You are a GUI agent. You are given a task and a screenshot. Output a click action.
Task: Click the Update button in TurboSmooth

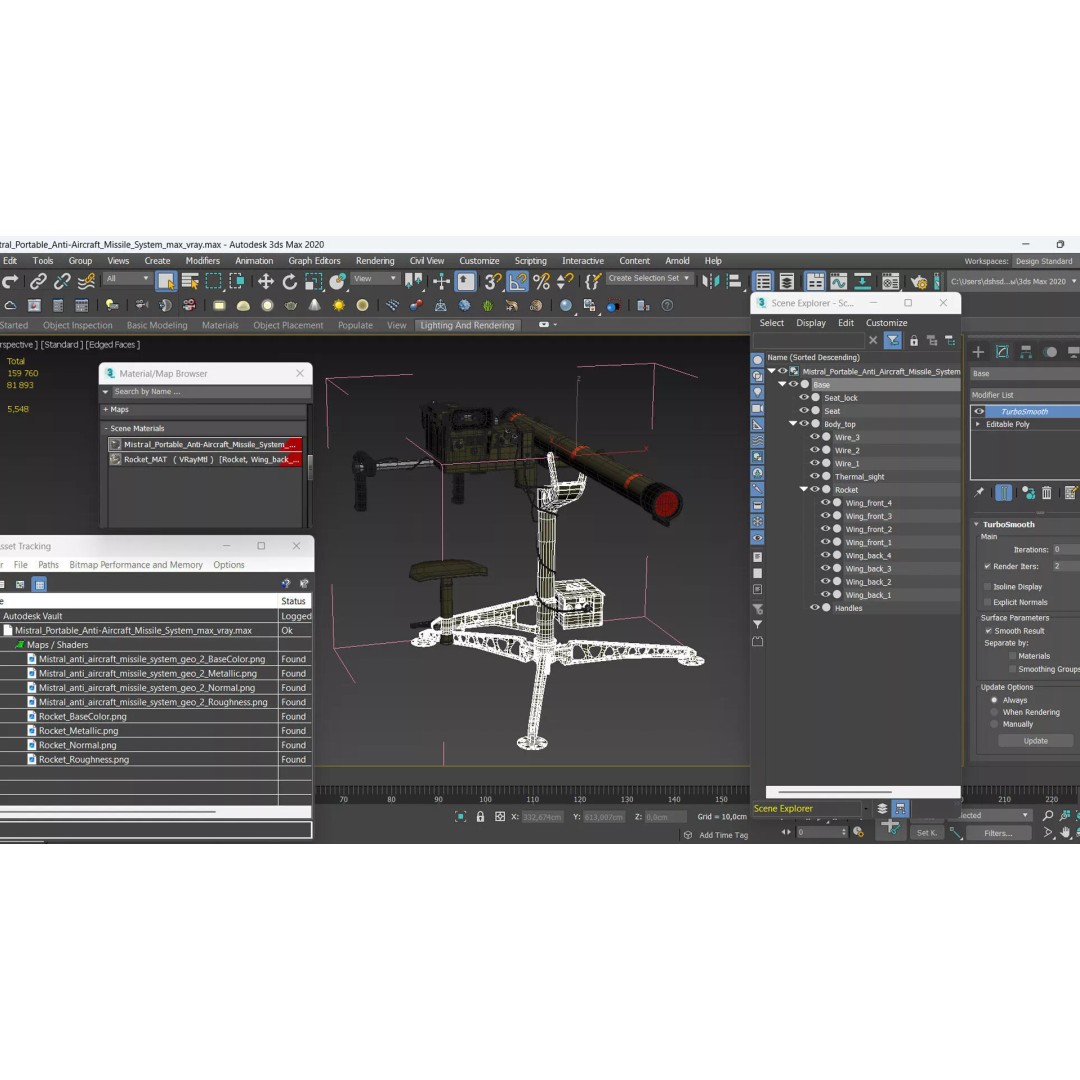coord(1035,741)
